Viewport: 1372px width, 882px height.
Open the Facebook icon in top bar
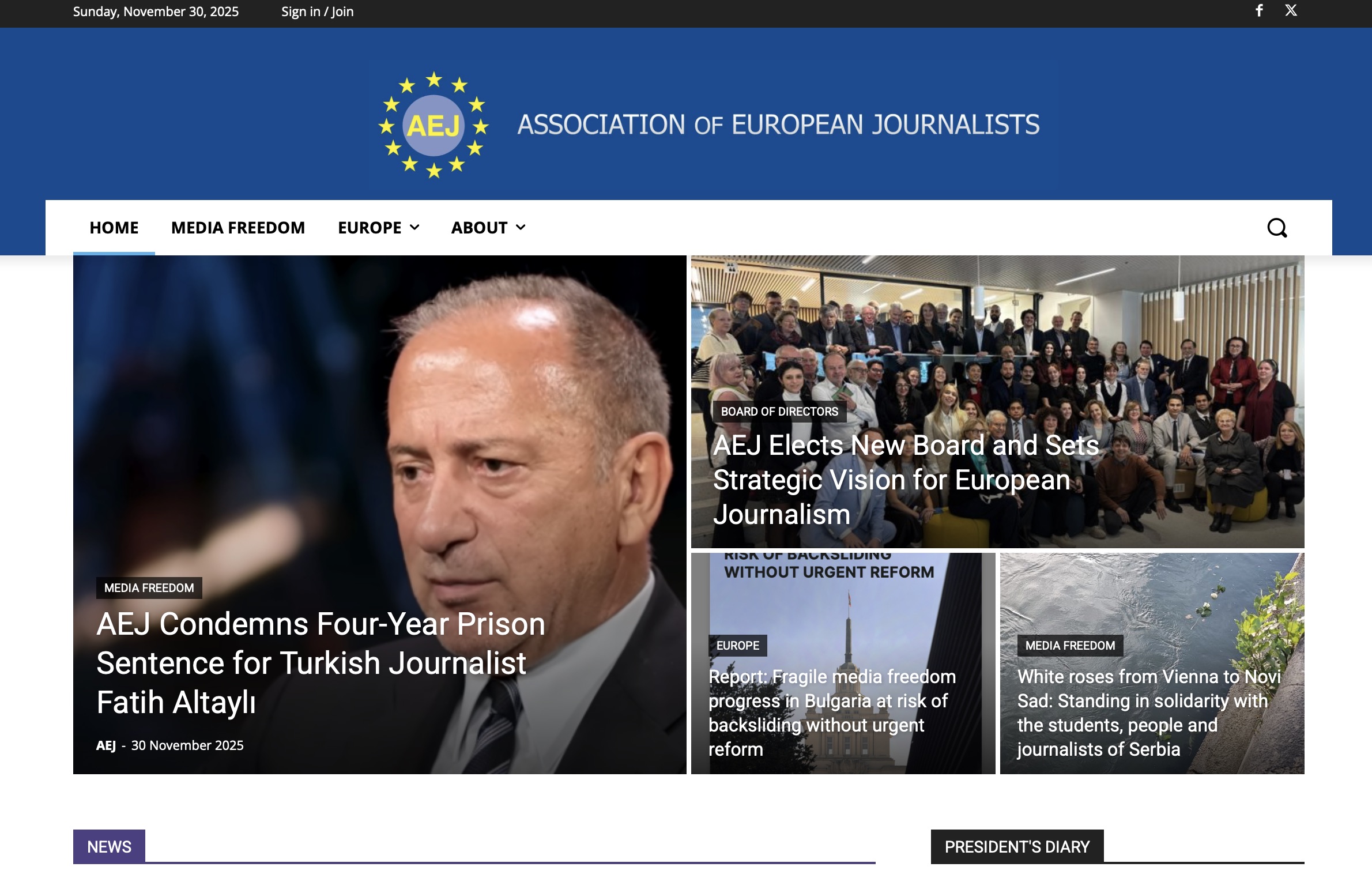pos(1260,10)
